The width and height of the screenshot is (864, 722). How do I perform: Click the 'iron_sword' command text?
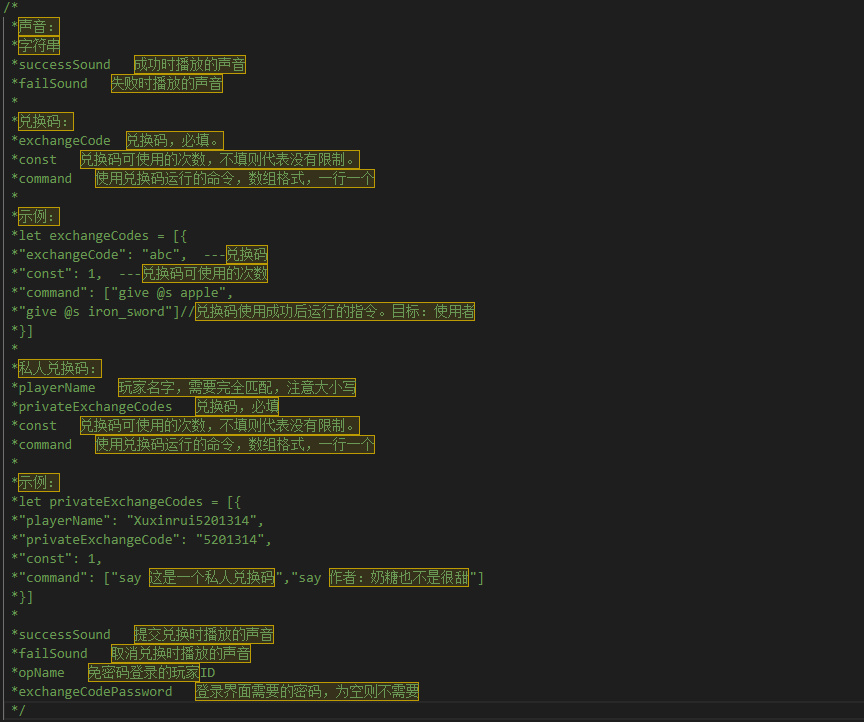click(126, 312)
